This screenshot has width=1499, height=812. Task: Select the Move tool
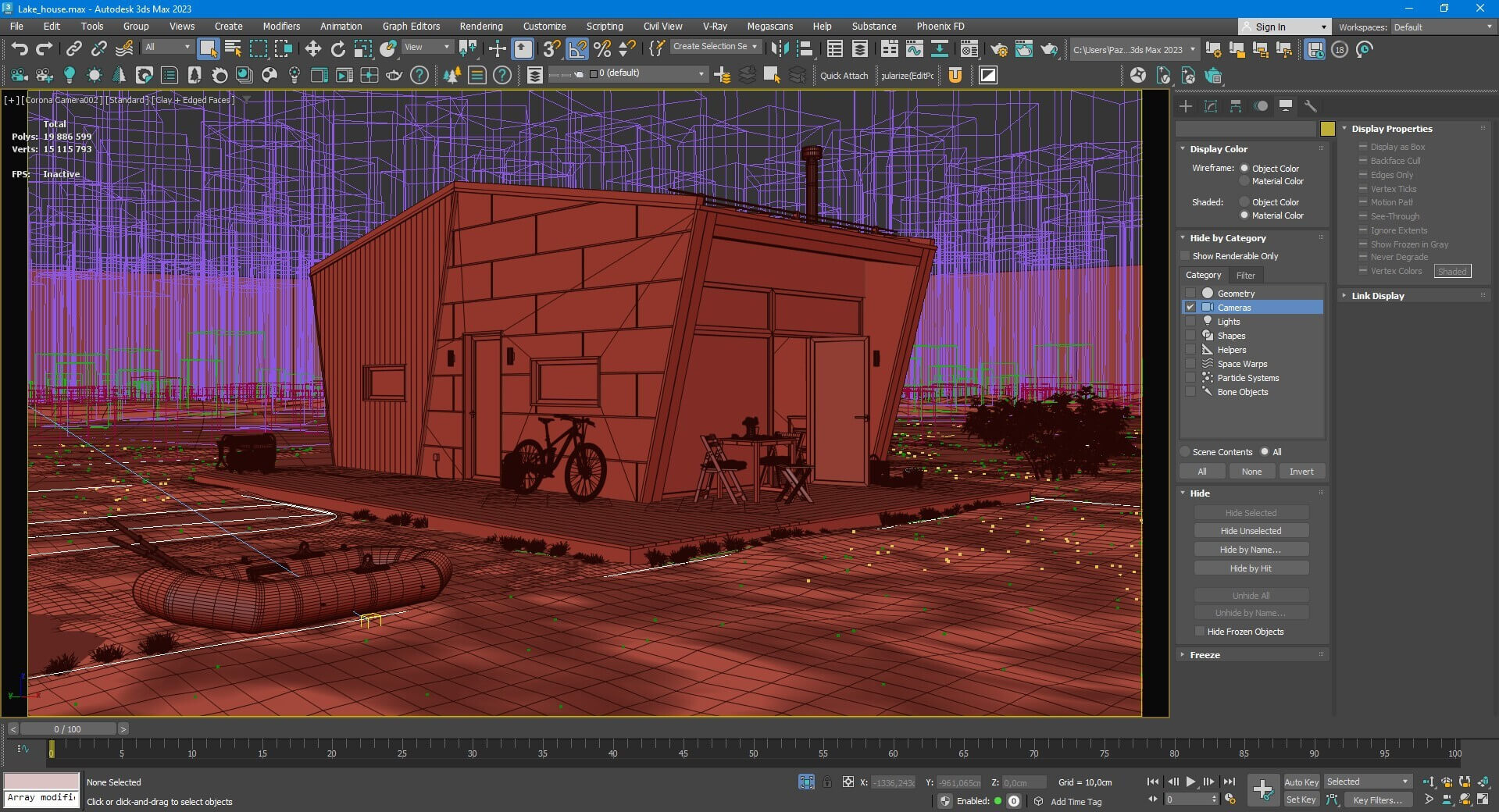coord(312,49)
